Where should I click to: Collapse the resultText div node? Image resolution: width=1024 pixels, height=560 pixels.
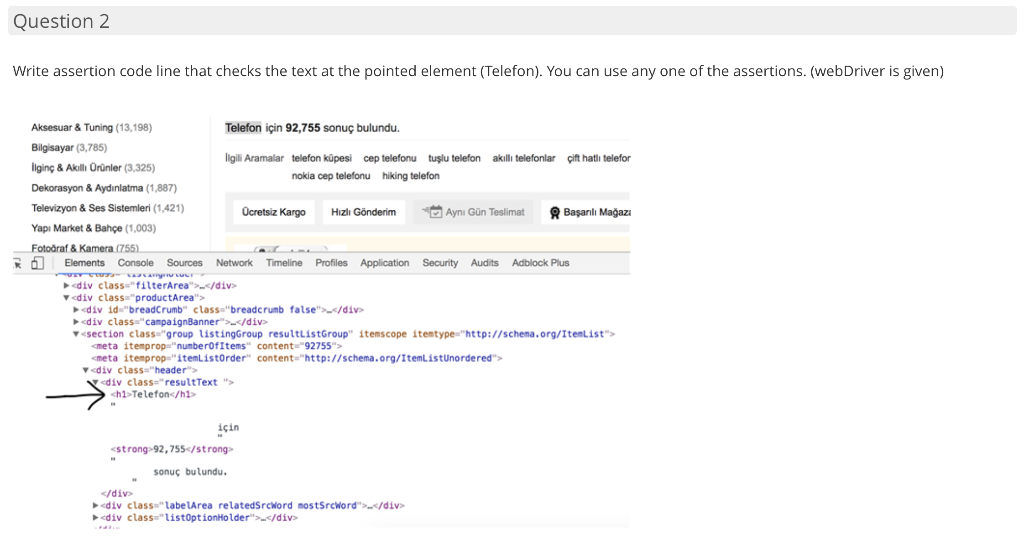95,382
